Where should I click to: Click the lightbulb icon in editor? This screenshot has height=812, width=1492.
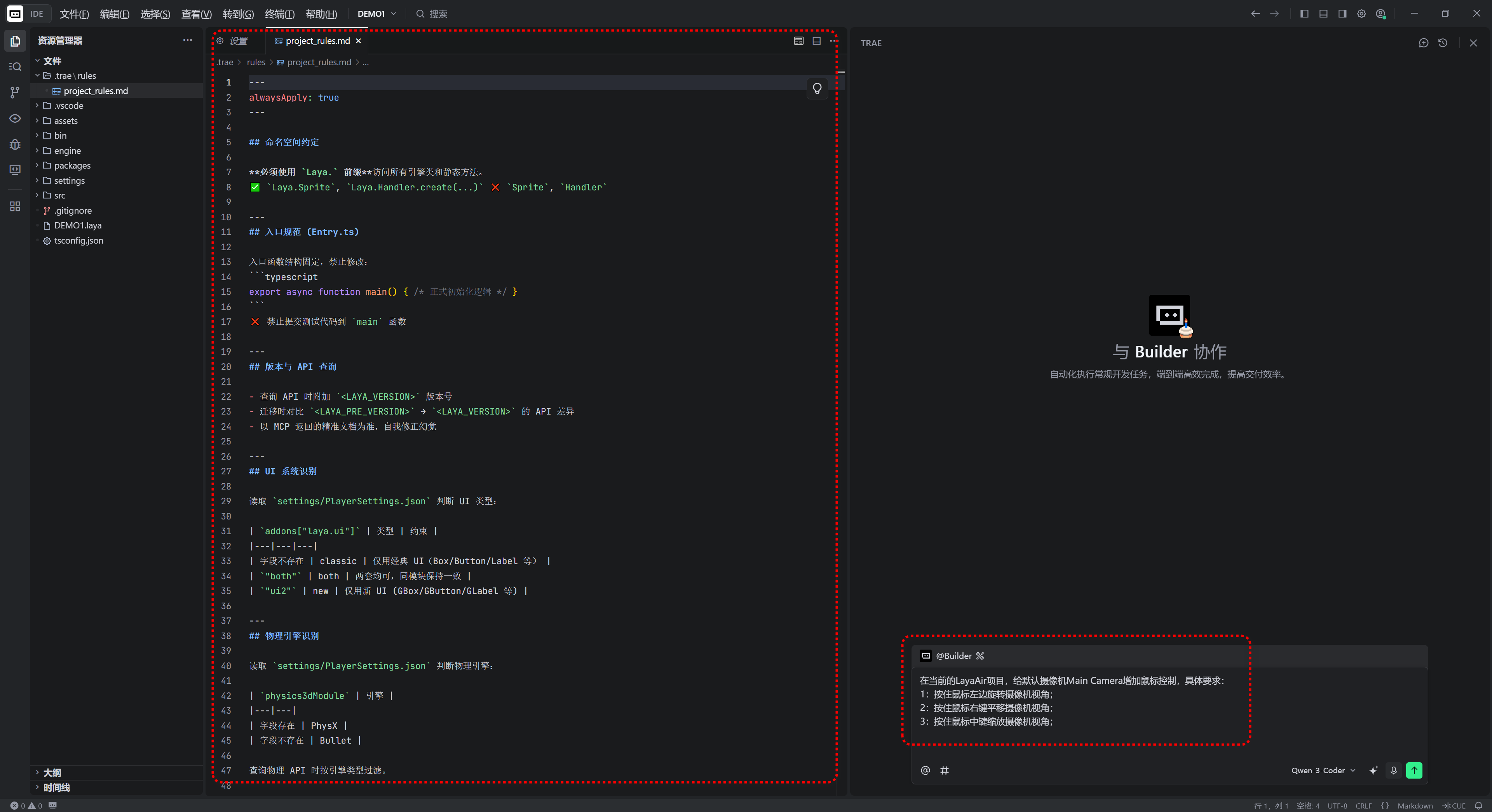tap(817, 89)
